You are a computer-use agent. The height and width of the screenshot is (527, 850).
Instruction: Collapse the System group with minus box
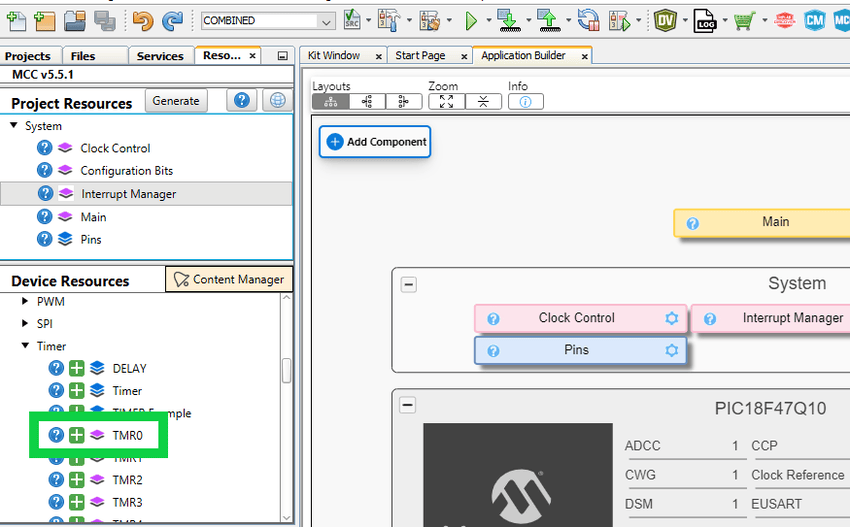408,284
